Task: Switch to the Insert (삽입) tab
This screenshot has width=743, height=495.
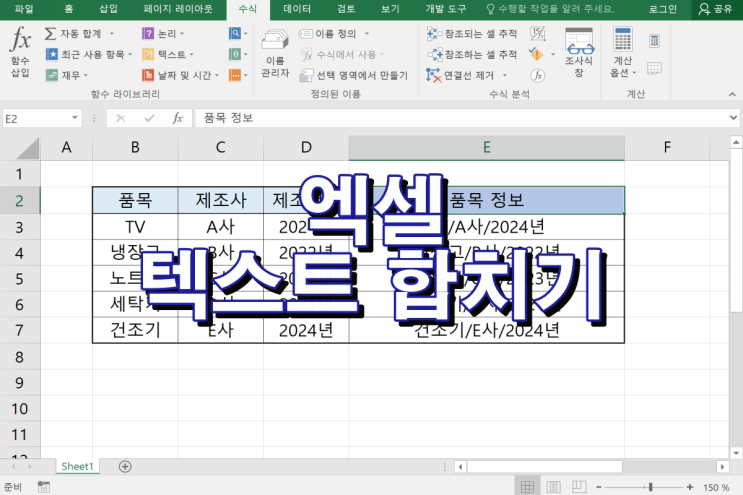Action: 109,9
